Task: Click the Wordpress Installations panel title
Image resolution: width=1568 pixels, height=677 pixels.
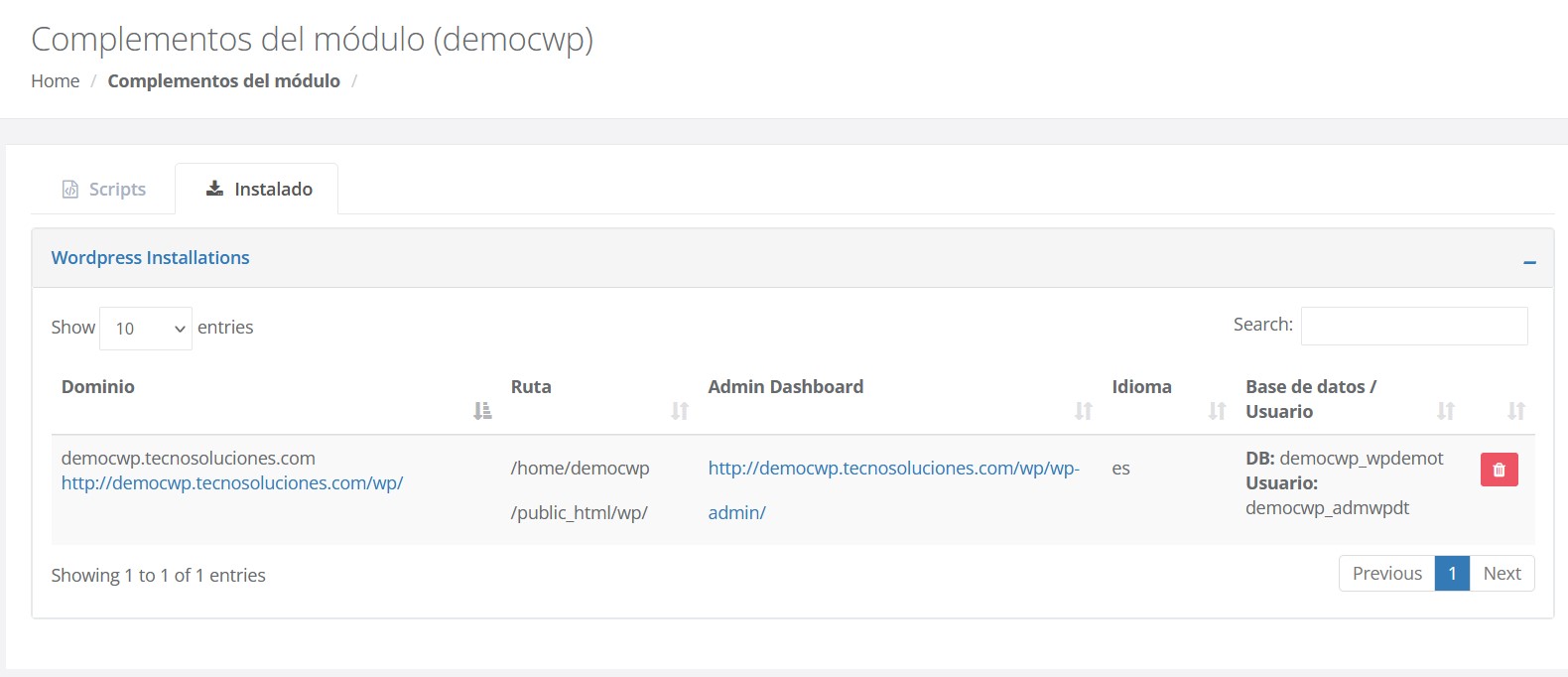Action: click(151, 258)
